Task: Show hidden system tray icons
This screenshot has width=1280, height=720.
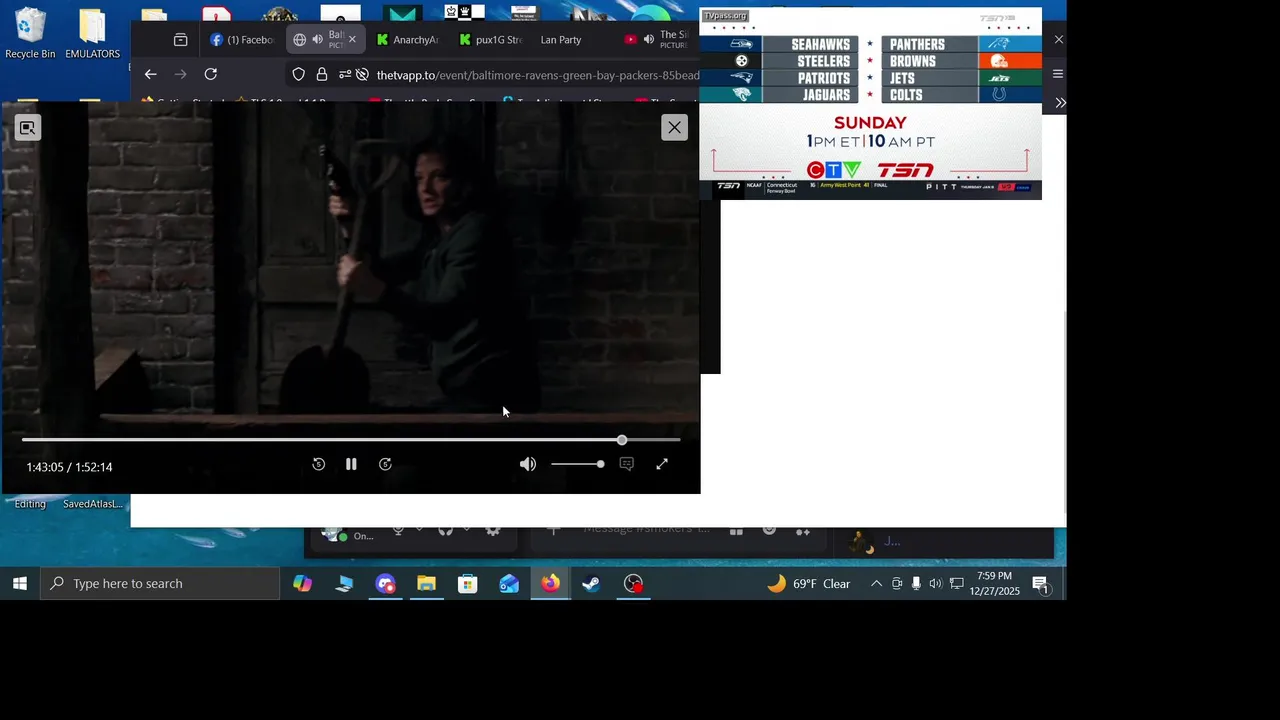Action: point(876,584)
